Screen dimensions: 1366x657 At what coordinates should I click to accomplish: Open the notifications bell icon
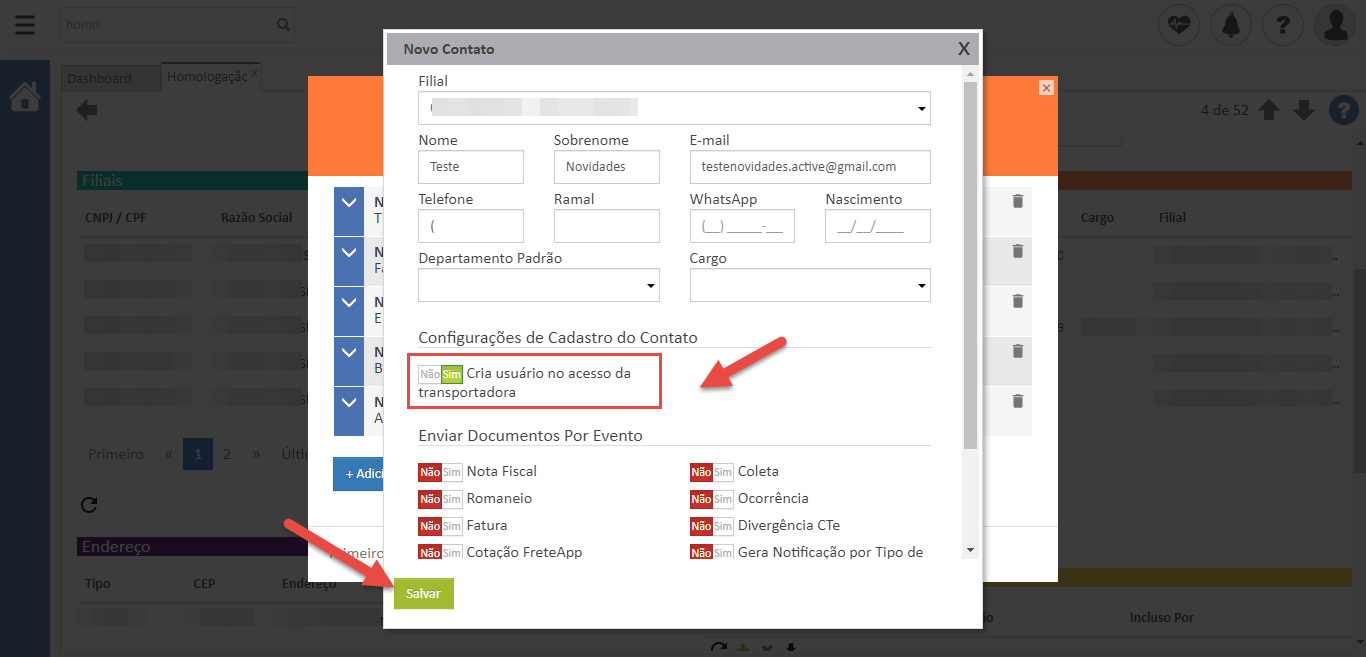click(x=1231, y=25)
